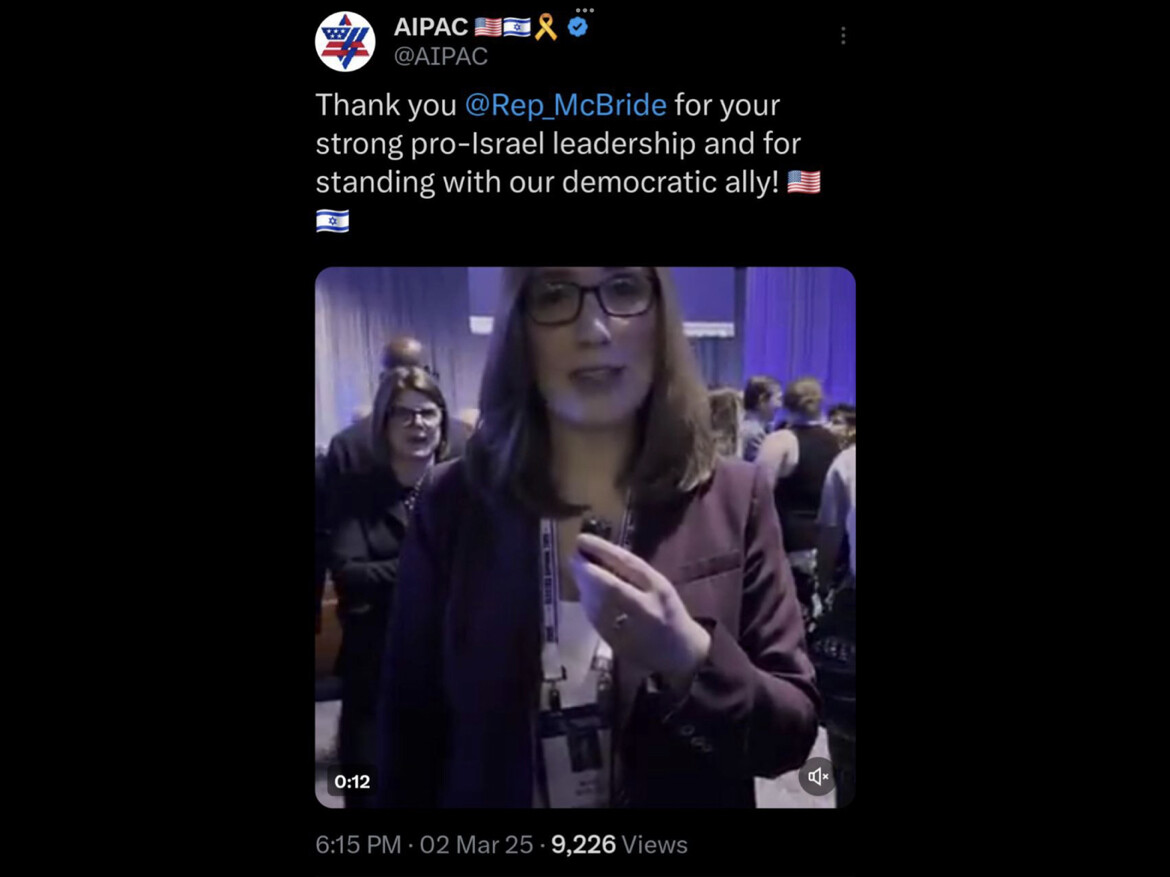Viewport: 1170px width, 877px height.
Task: Open the 9,226 Views count
Action: tap(619, 844)
